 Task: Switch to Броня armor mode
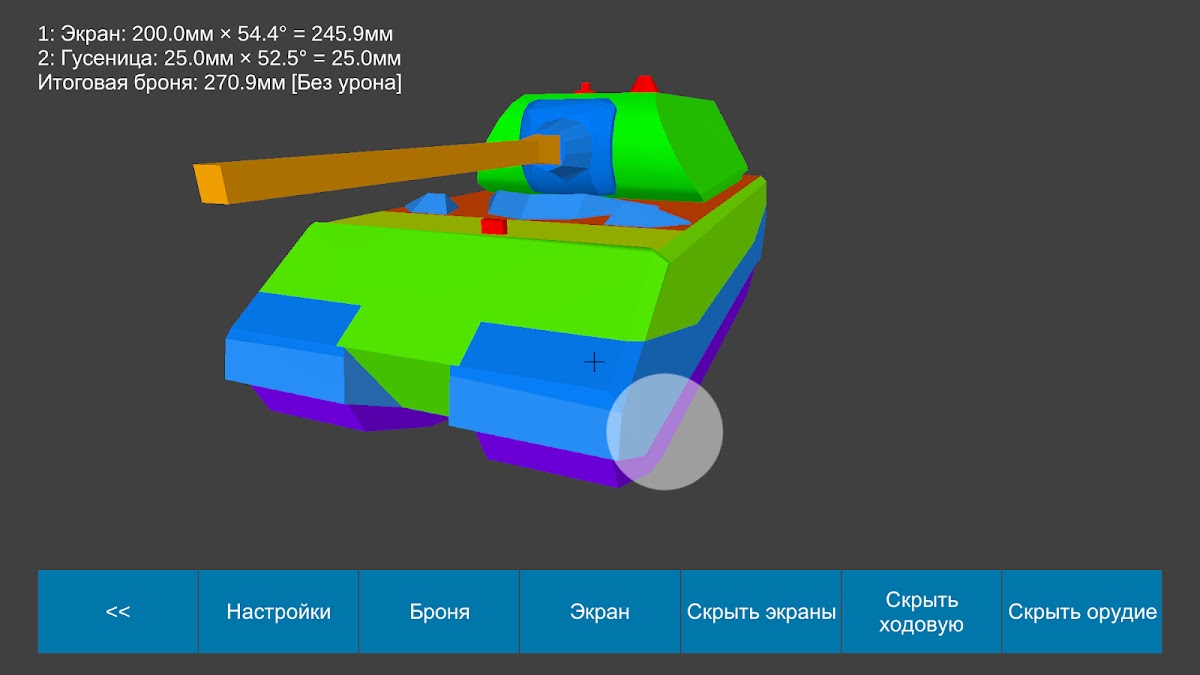[439, 612]
